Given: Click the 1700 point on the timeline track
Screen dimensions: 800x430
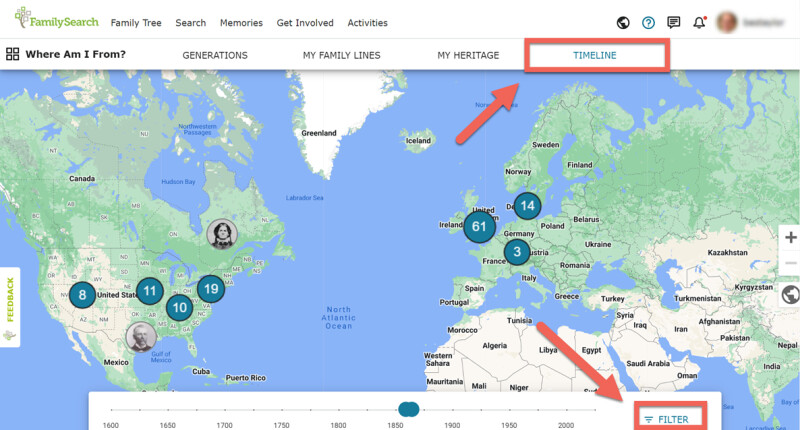Looking at the screenshot, I should 224,410.
